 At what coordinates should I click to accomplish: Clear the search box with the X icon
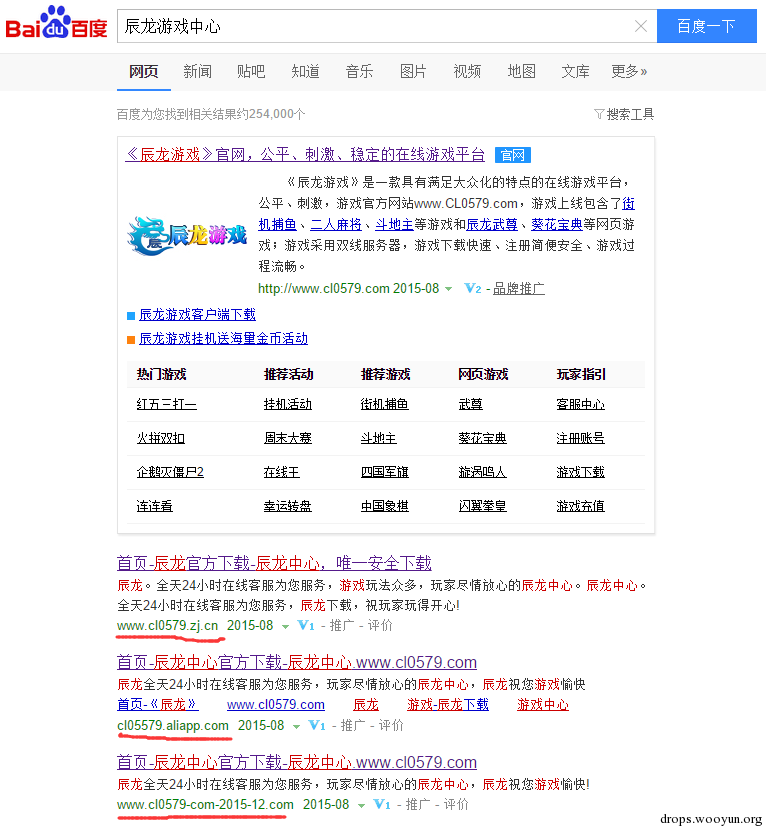641,26
